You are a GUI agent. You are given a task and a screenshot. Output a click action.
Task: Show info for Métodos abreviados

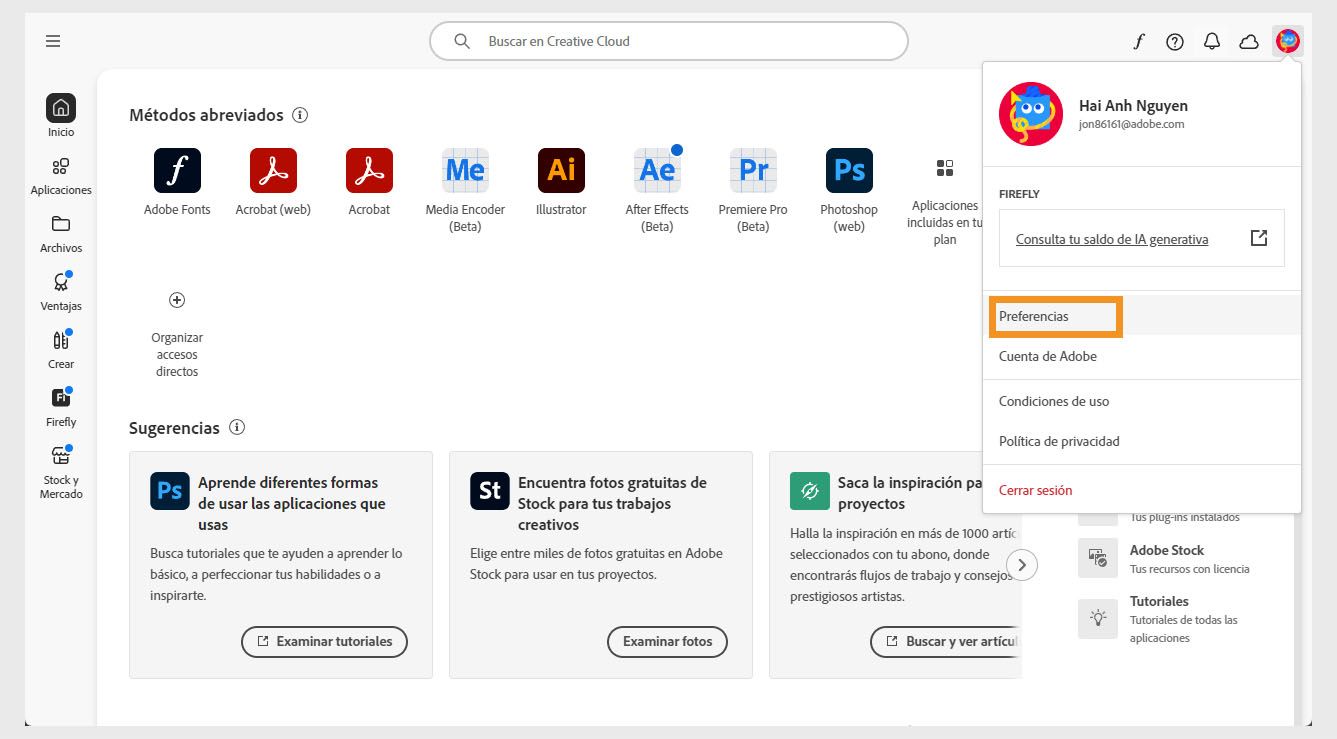pos(300,115)
